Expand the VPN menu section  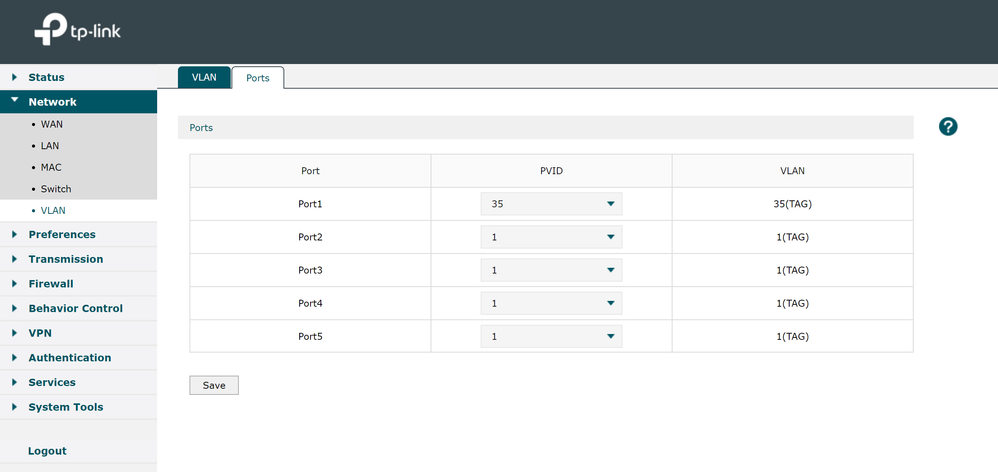[x=40, y=333]
